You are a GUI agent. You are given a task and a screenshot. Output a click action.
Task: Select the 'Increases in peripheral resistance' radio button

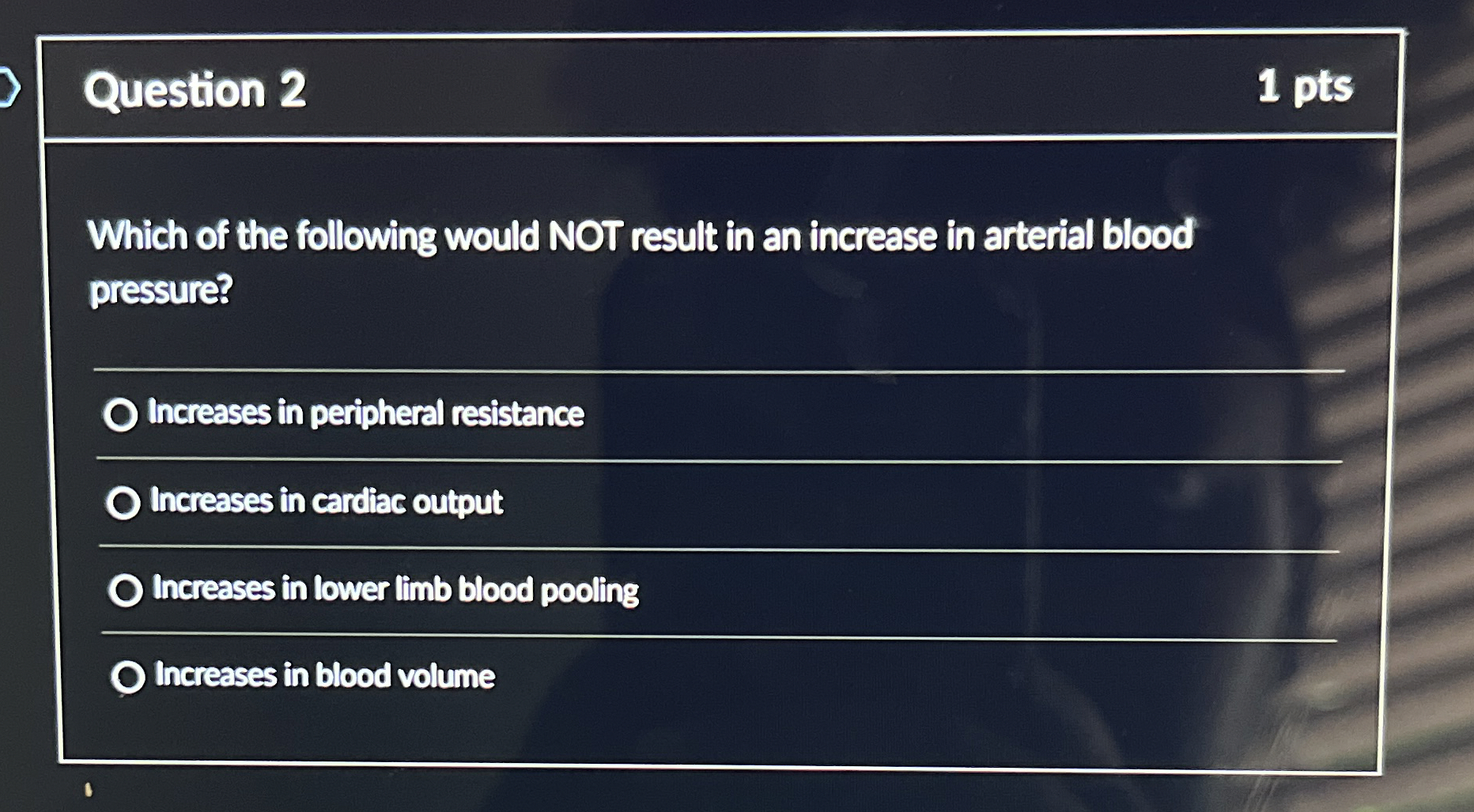pyautogui.click(x=123, y=415)
